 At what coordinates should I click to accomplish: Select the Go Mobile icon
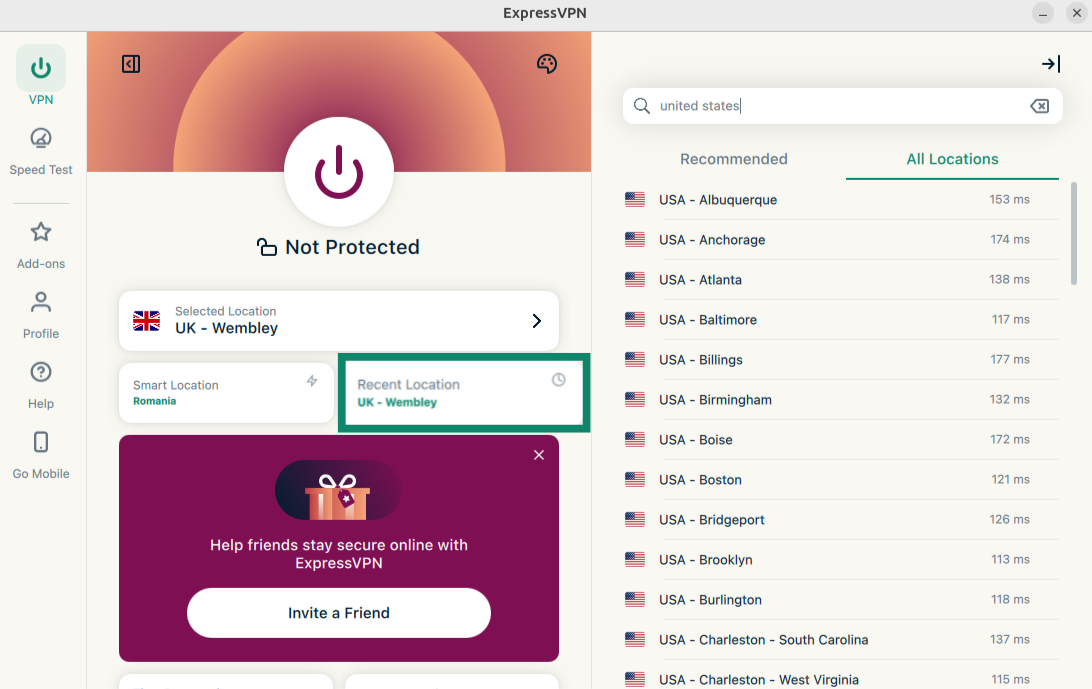click(41, 442)
